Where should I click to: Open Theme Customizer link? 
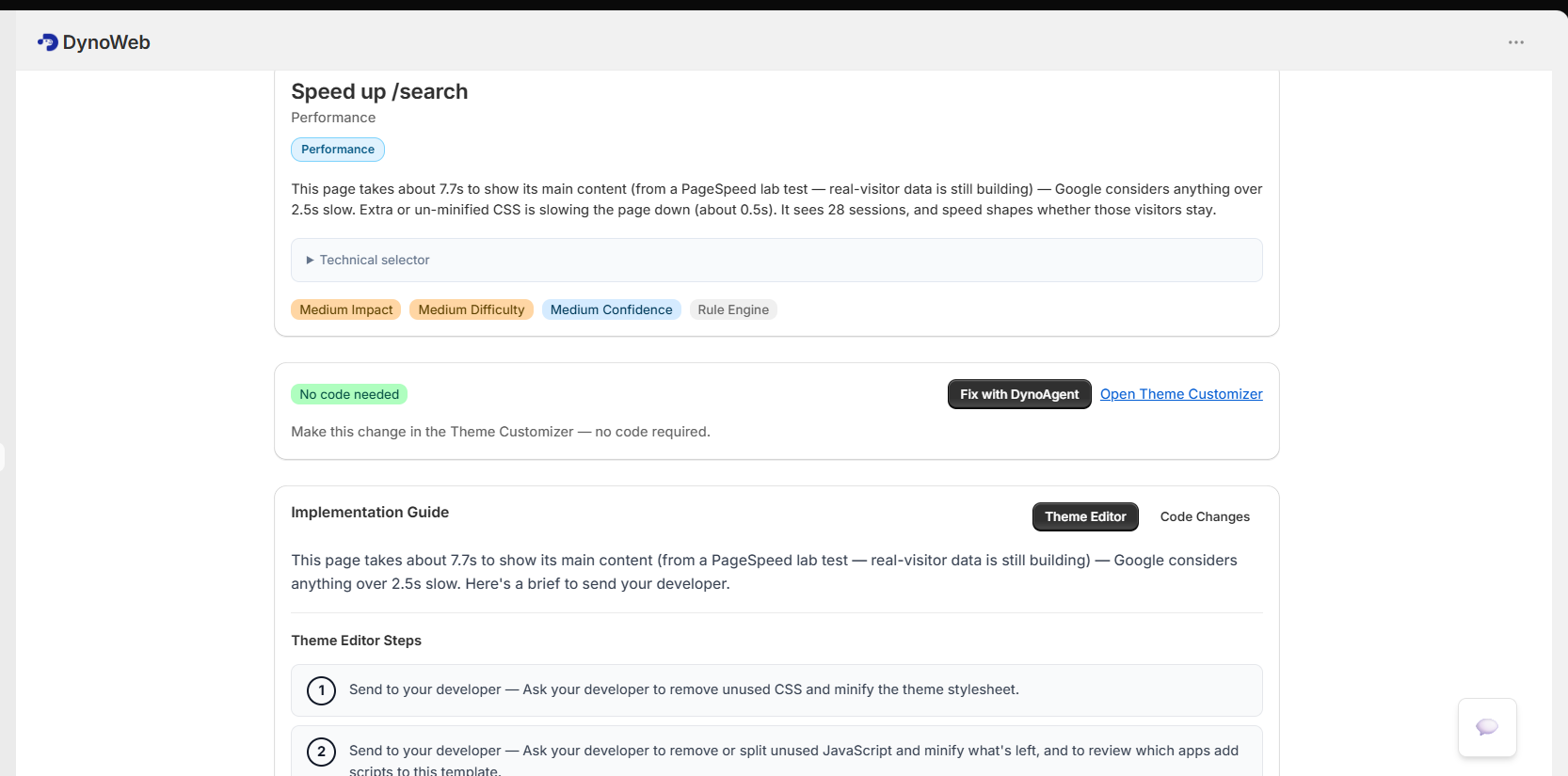[x=1181, y=394]
